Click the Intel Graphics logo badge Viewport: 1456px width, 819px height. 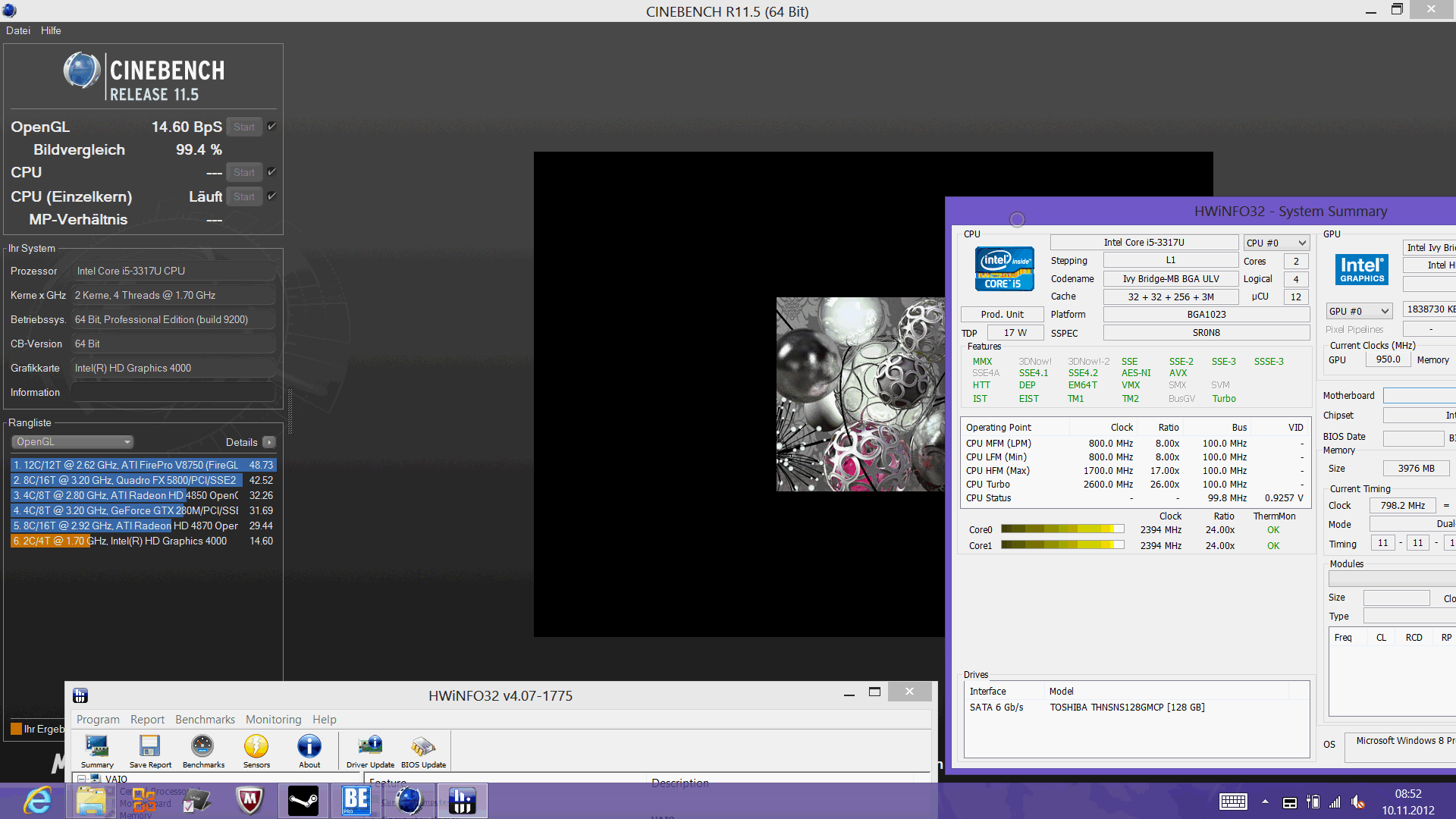click(1362, 270)
